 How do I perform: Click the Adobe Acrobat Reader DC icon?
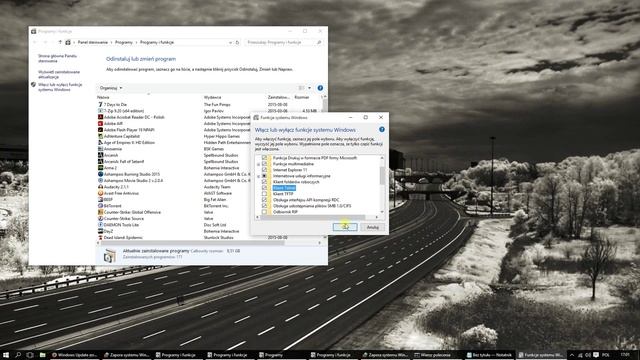(100, 117)
